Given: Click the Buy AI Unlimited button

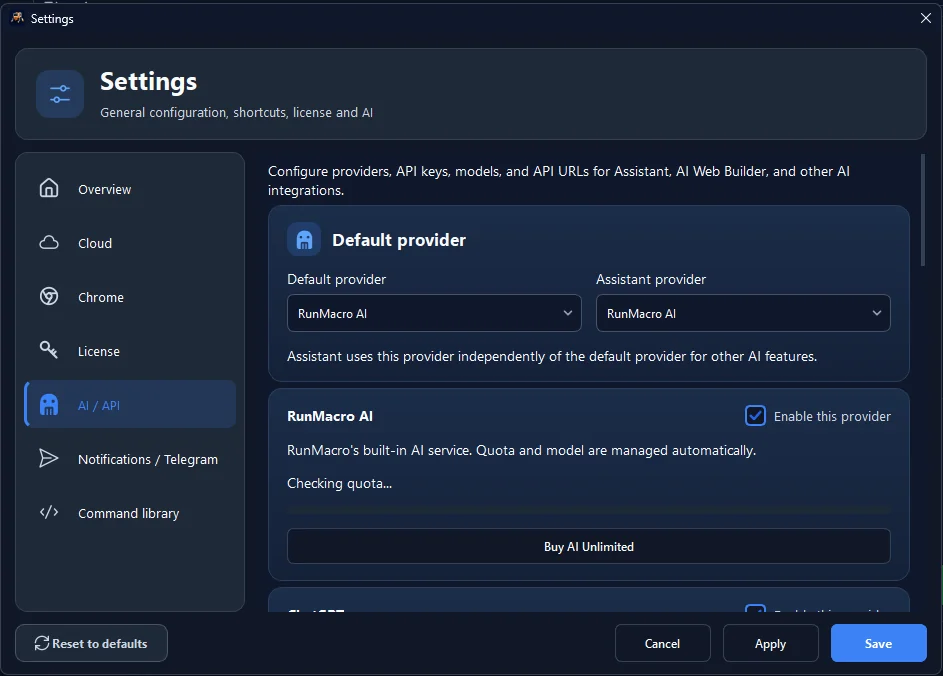Looking at the screenshot, I should pos(589,546).
